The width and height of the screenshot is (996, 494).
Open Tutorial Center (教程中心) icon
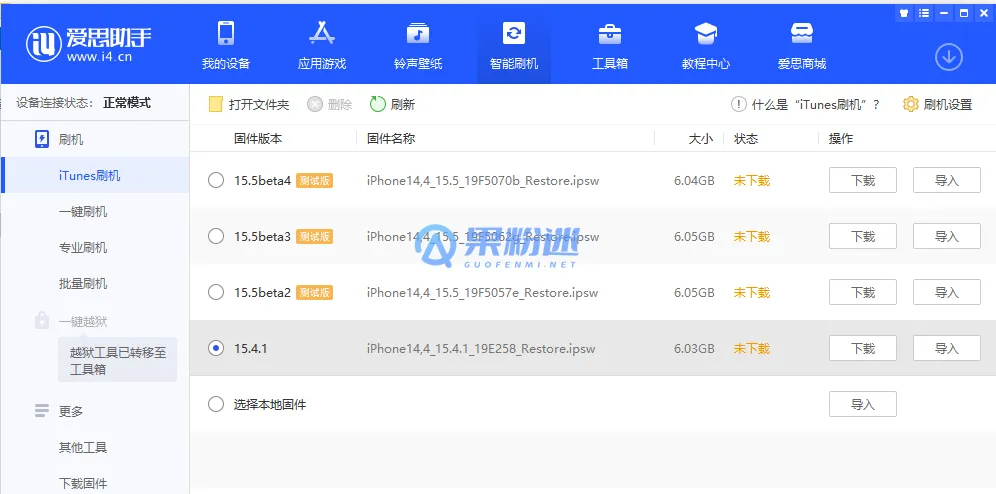coord(706,33)
